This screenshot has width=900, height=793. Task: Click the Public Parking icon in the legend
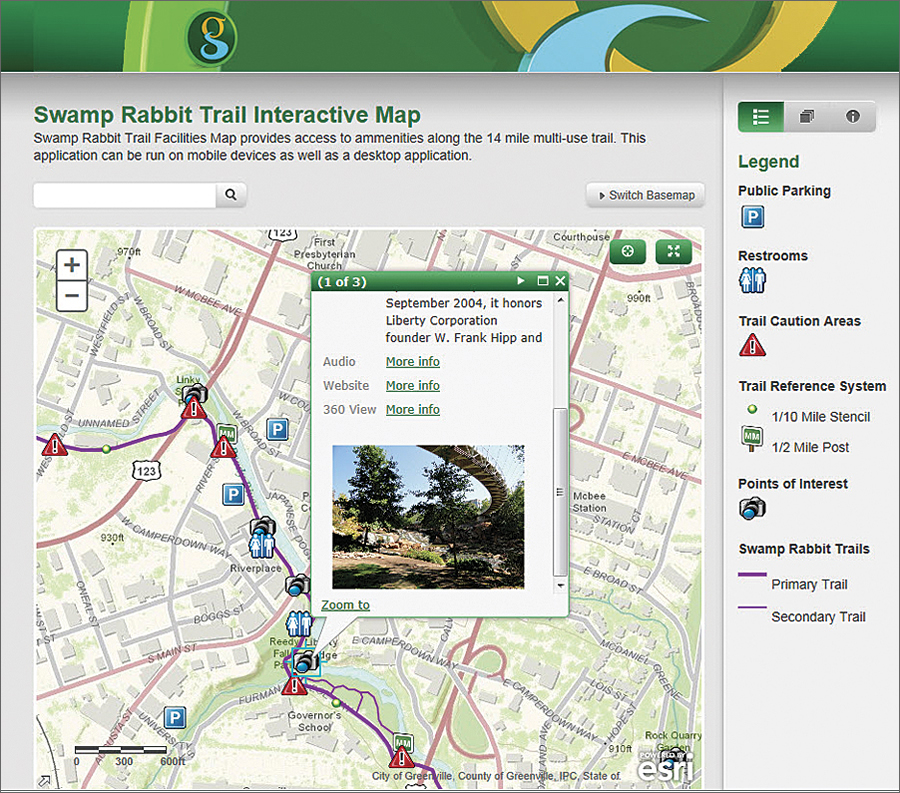[x=751, y=217]
